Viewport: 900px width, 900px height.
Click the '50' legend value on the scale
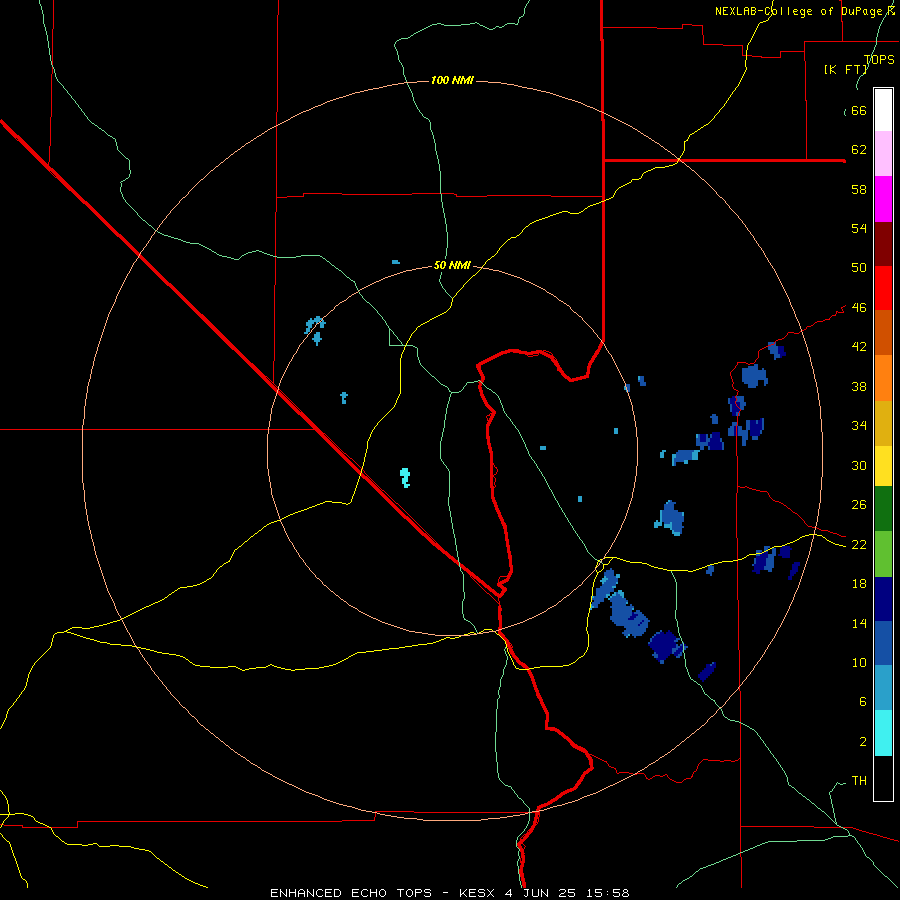point(859,268)
